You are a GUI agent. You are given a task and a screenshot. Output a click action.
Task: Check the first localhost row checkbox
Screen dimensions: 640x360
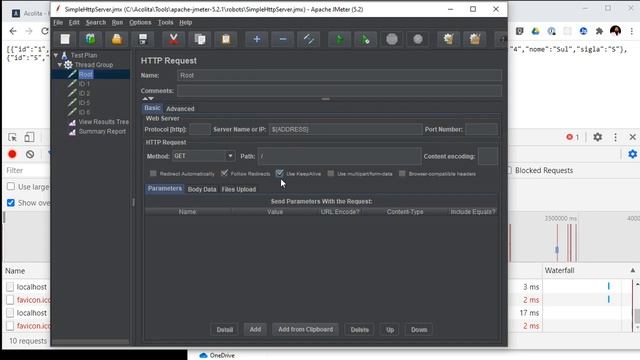tap(10, 287)
